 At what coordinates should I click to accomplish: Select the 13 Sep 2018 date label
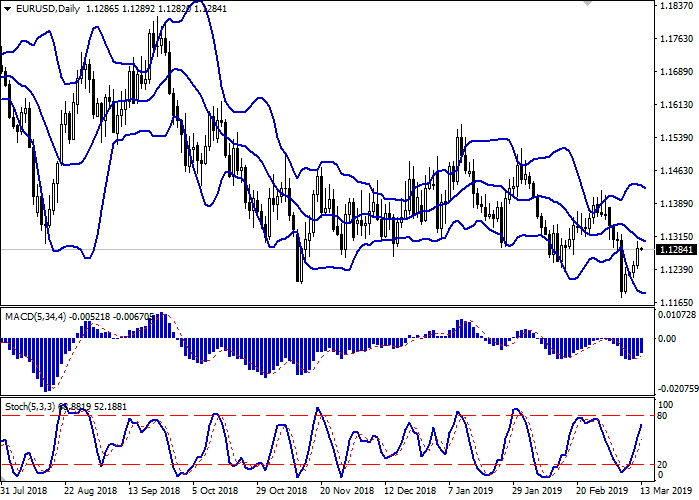point(153,491)
